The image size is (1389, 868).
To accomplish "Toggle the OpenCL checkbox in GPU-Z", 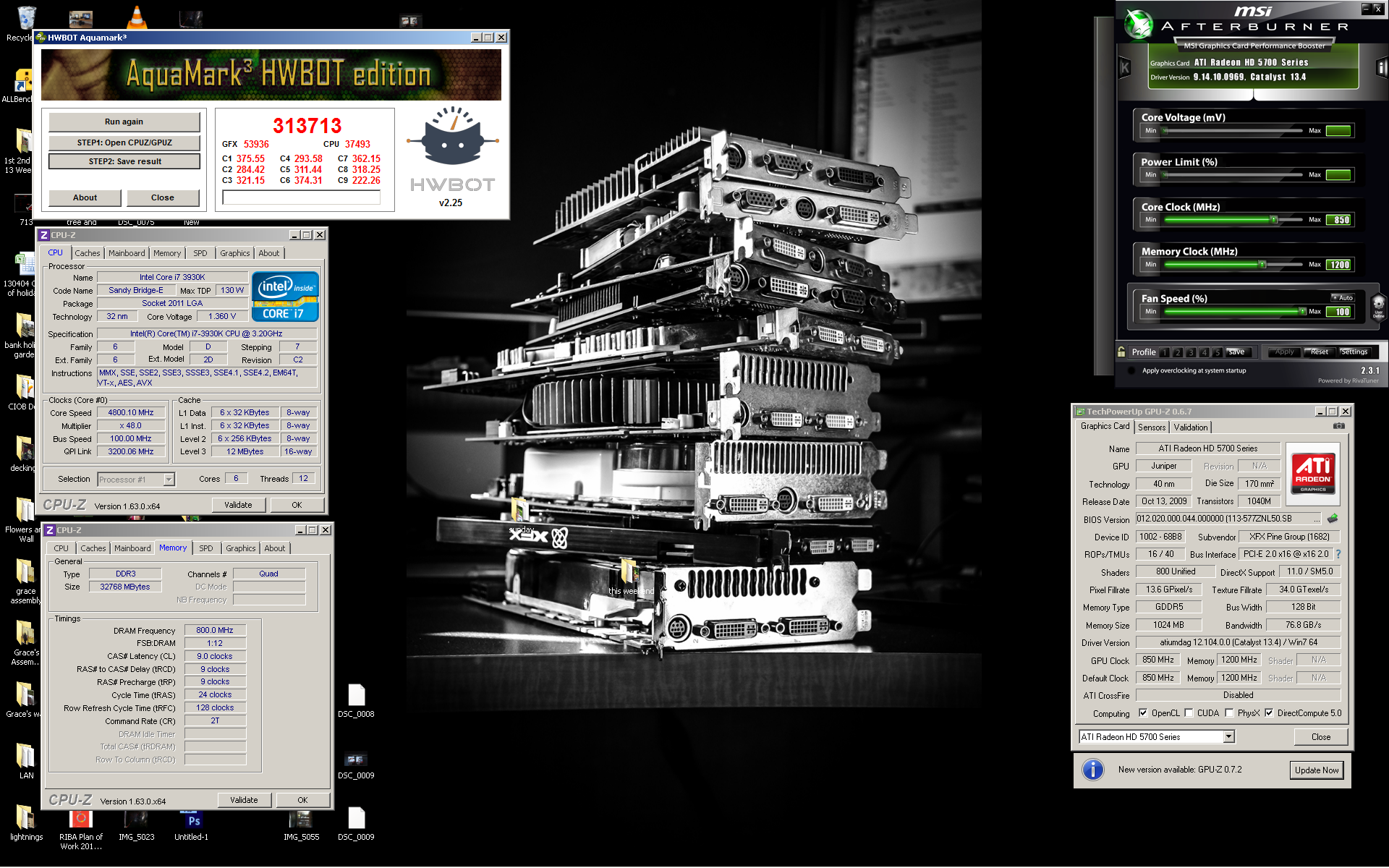I will click(1143, 713).
